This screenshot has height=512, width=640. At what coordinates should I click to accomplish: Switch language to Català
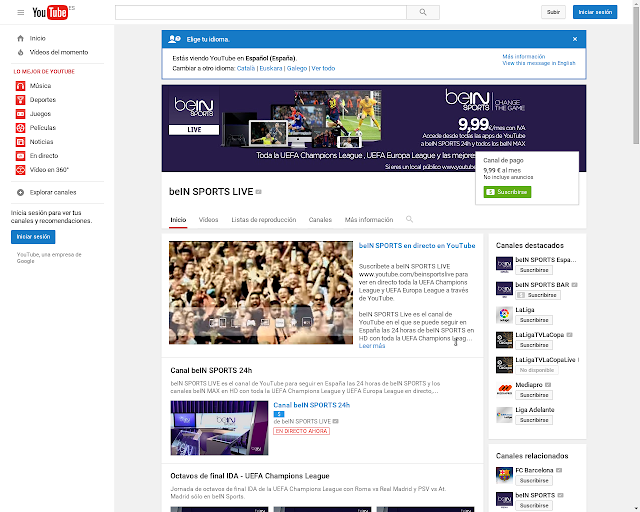tap(246, 68)
